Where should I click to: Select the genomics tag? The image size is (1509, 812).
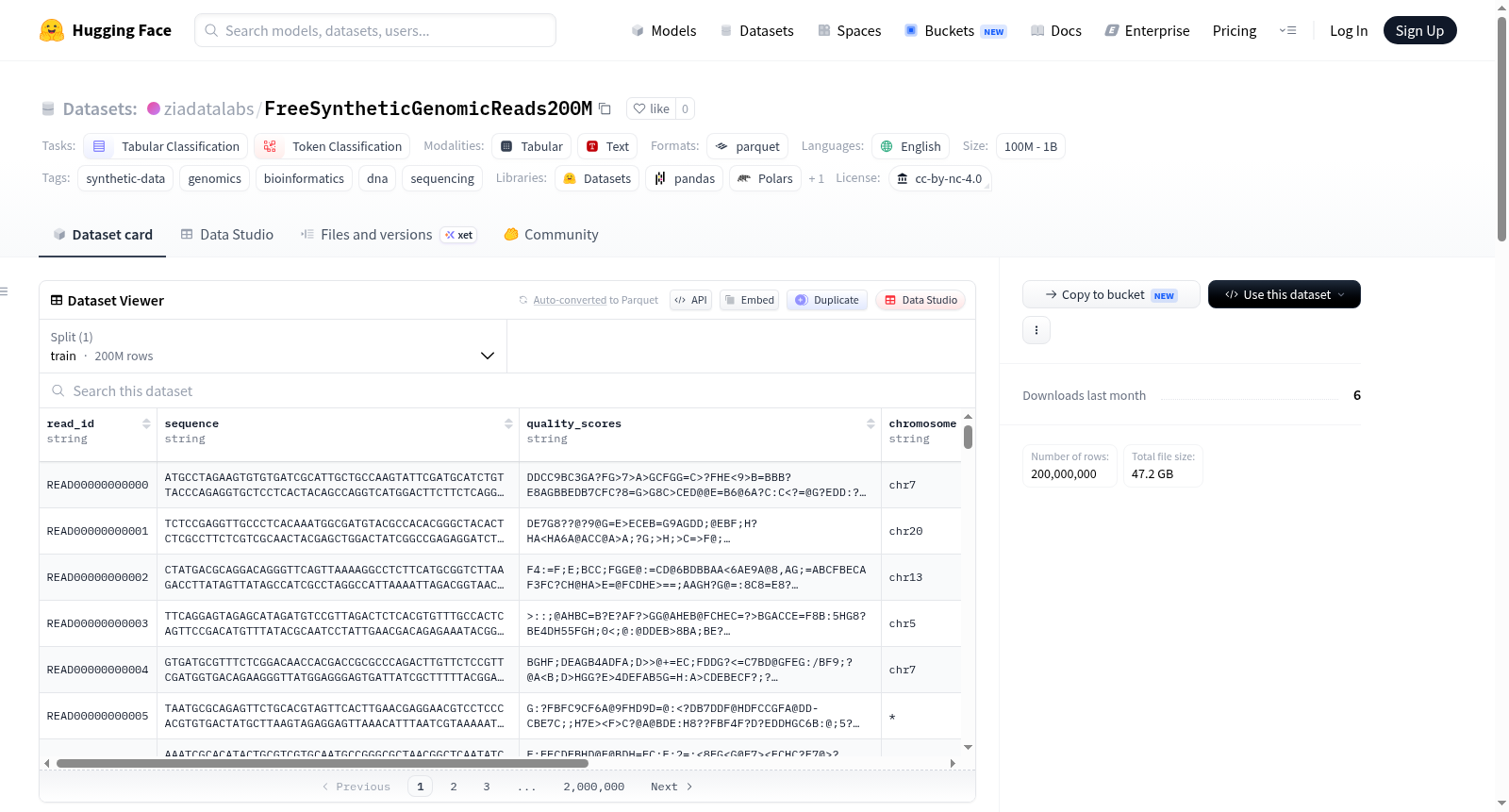tap(215, 178)
